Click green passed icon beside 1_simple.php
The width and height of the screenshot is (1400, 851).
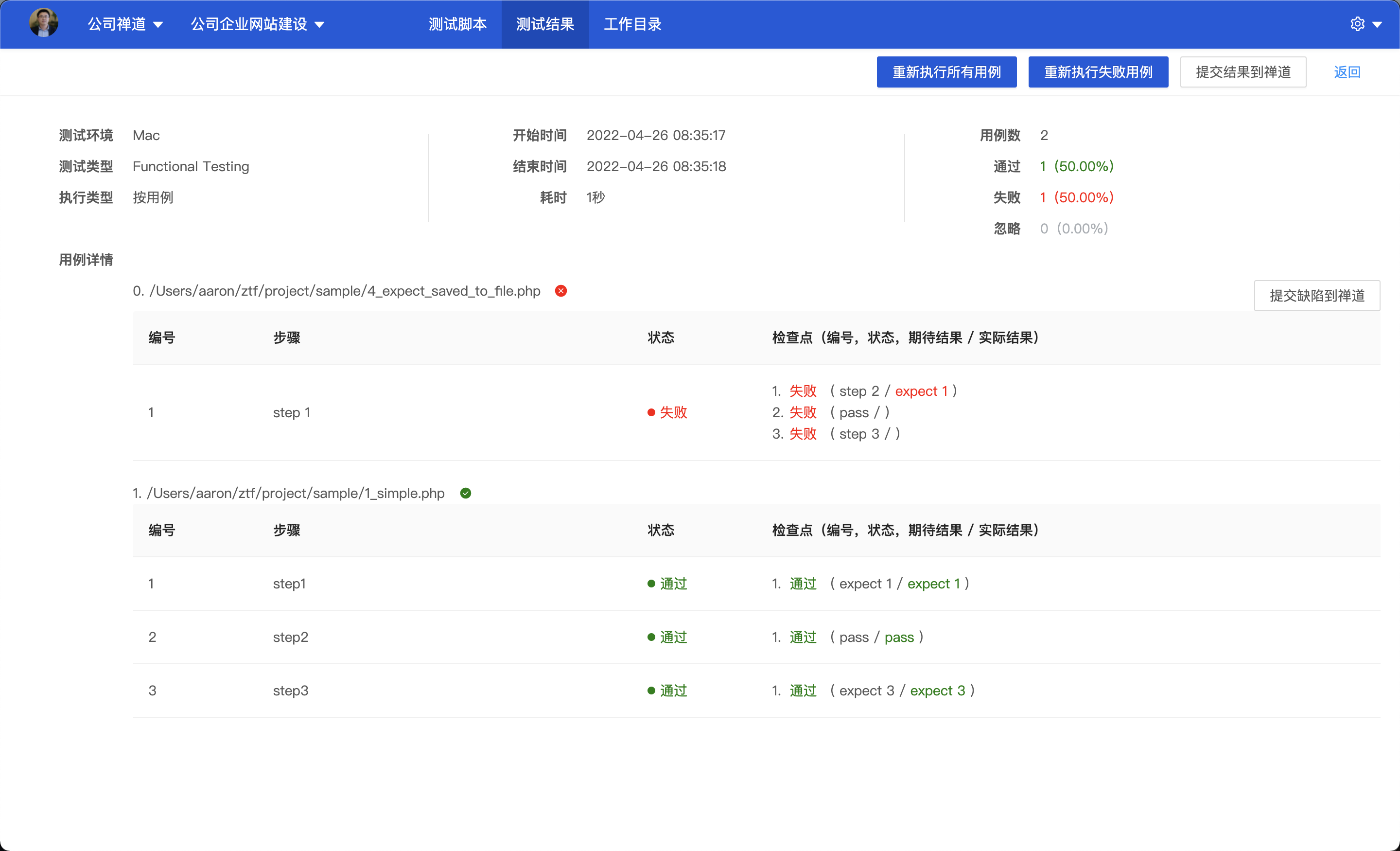tap(465, 493)
